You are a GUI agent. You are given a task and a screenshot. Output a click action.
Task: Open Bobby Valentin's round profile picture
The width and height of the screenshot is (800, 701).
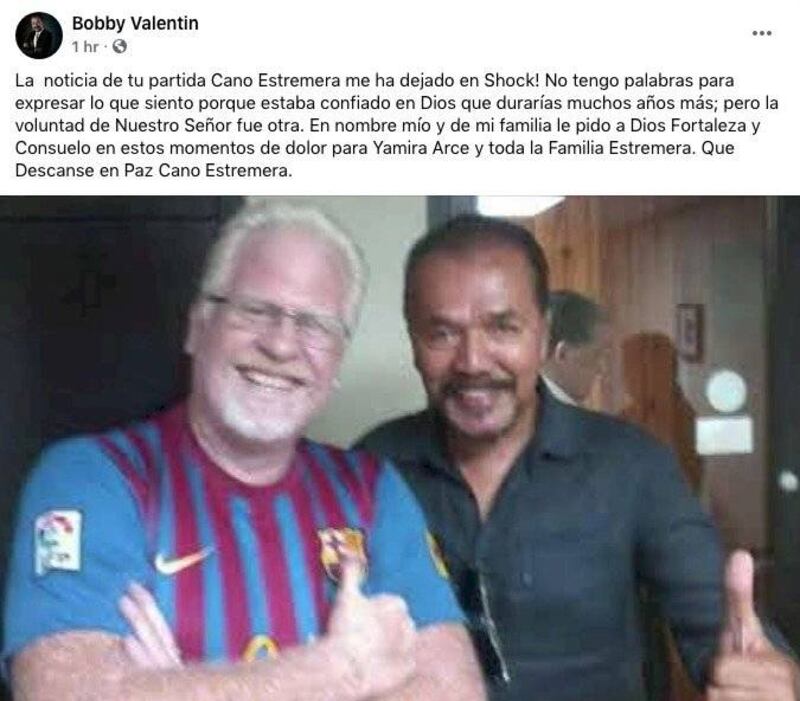(39, 35)
